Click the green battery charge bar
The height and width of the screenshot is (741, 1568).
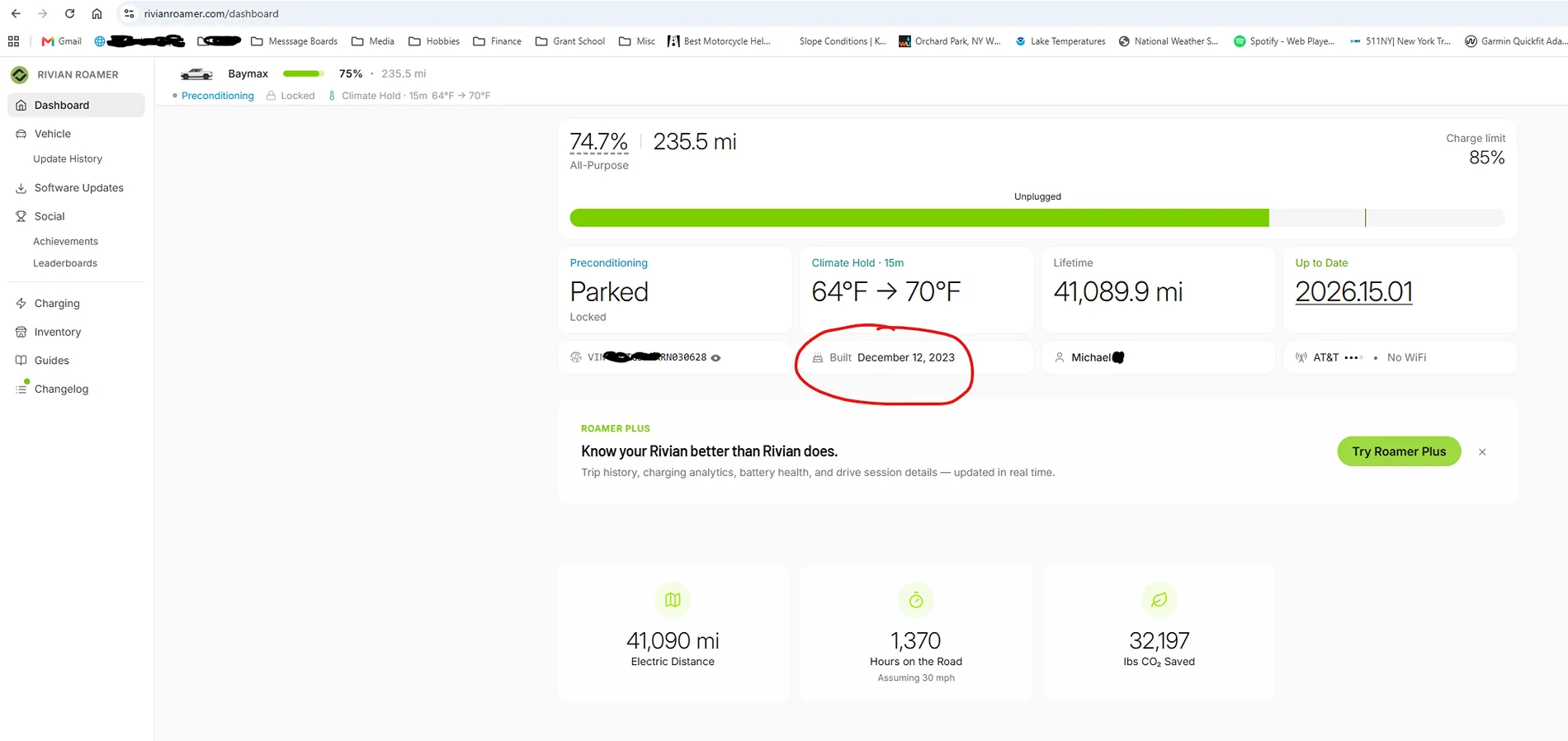(x=919, y=218)
